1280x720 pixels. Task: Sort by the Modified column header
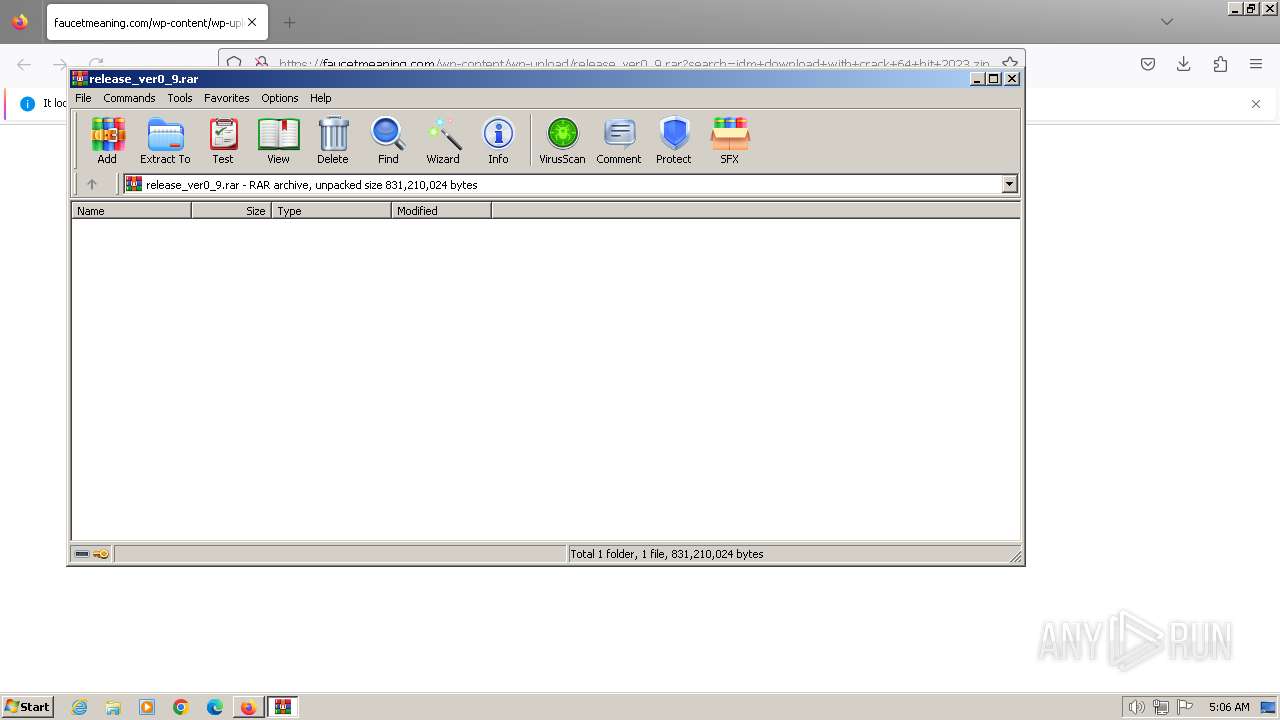click(441, 211)
